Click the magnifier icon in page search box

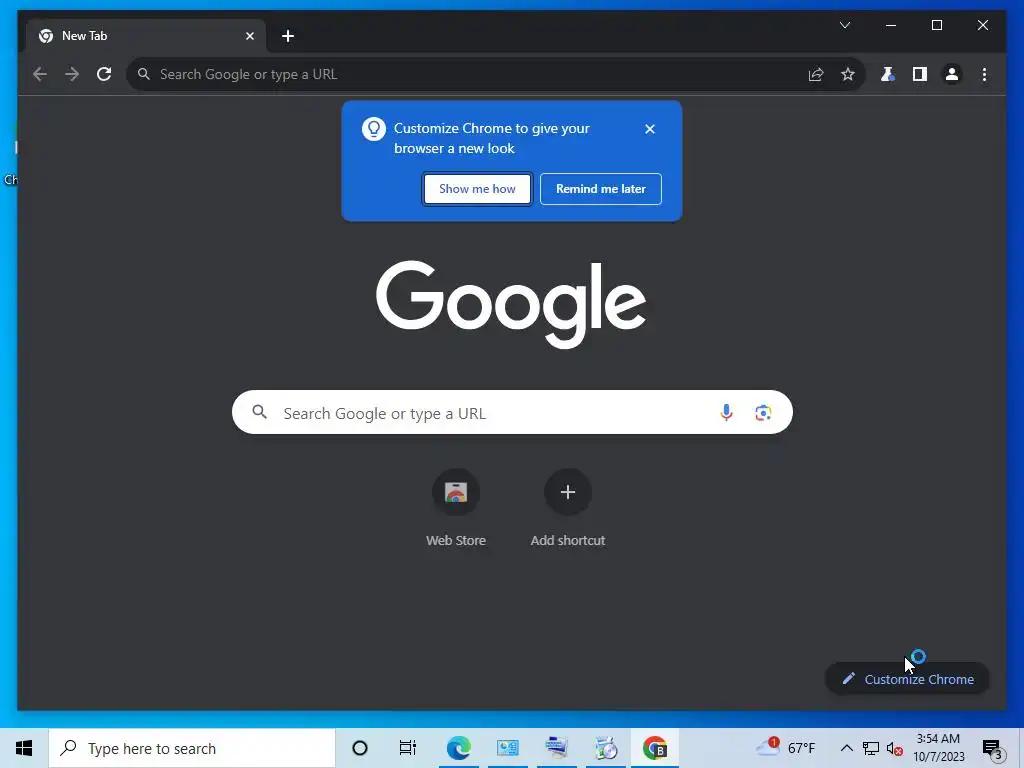260,412
